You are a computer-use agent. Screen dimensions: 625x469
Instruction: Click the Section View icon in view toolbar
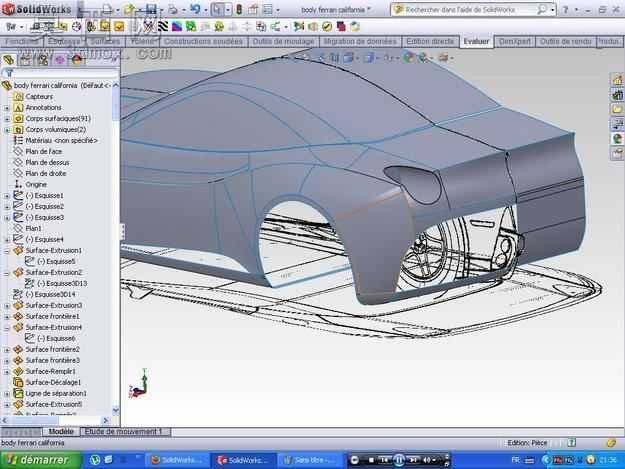(x=335, y=57)
